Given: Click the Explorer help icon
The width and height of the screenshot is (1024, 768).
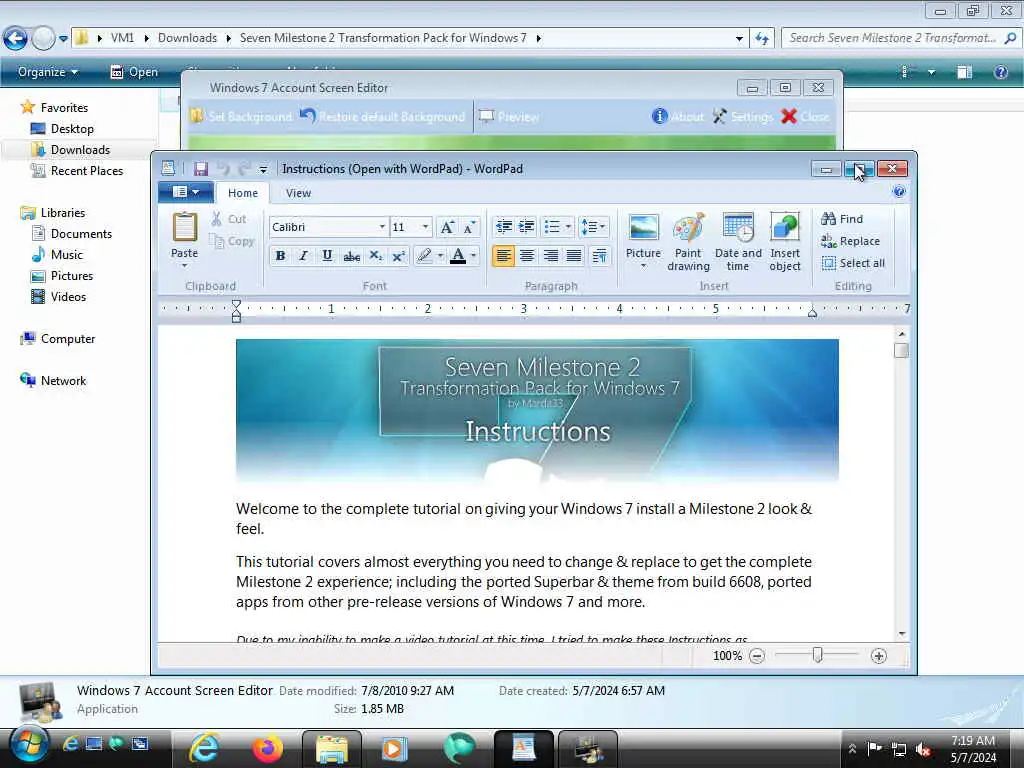Looking at the screenshot, I should coord(1000,72).
